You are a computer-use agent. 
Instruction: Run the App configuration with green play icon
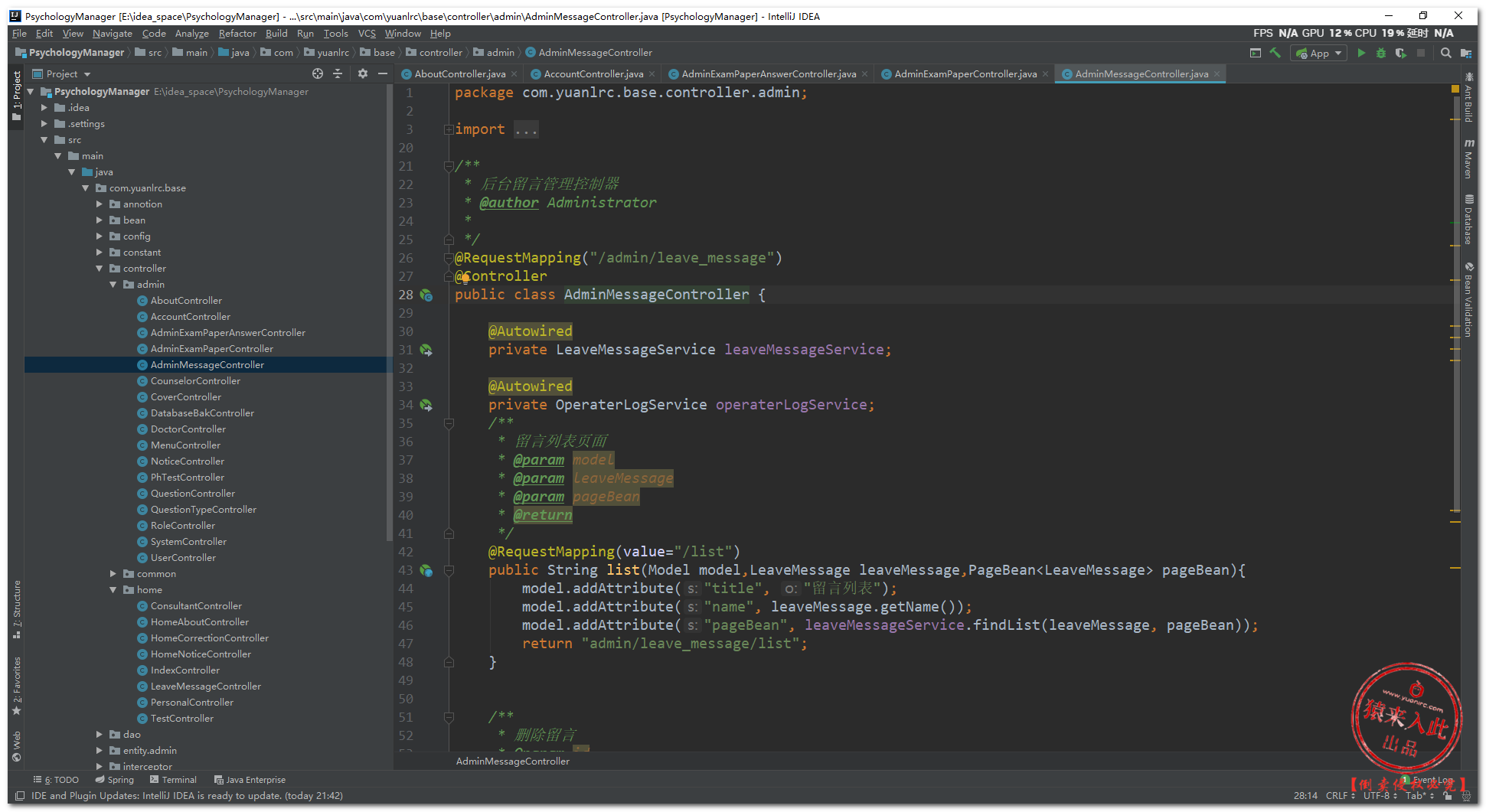pyautogui.click(x=1361, y=53)
